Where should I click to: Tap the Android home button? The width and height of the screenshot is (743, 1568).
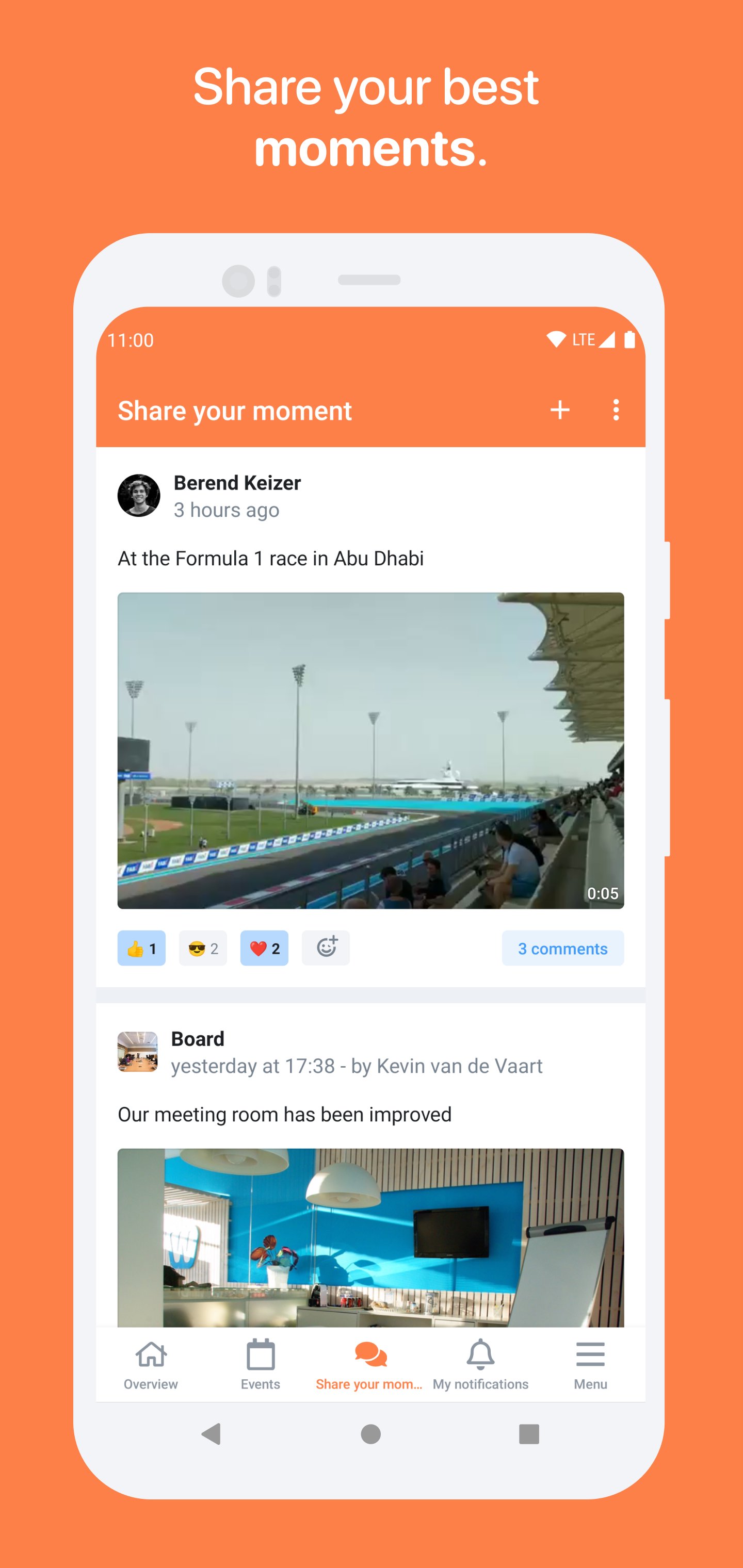(371, 1434)
